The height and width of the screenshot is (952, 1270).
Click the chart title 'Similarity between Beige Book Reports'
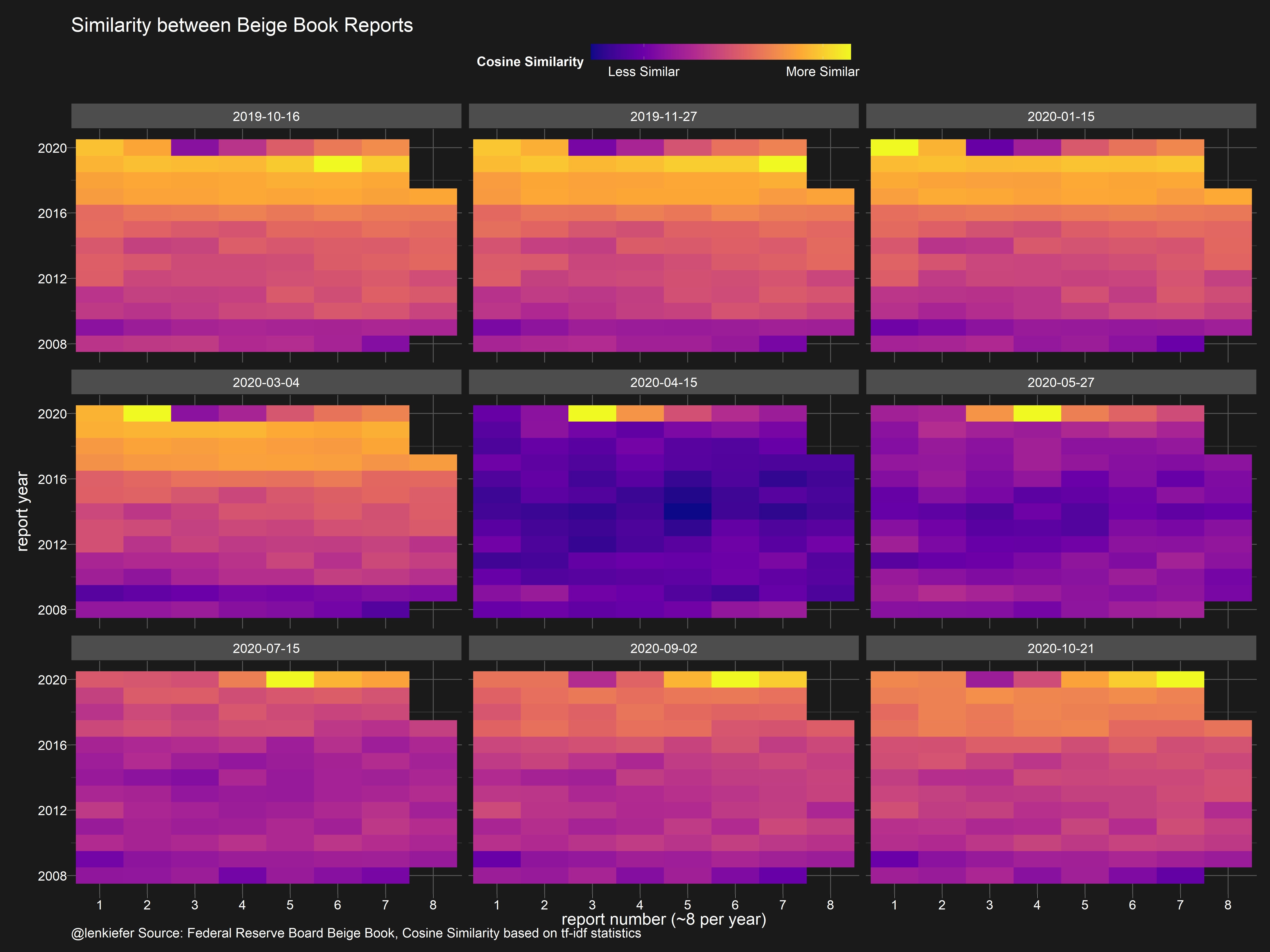[x=242, y=25]
